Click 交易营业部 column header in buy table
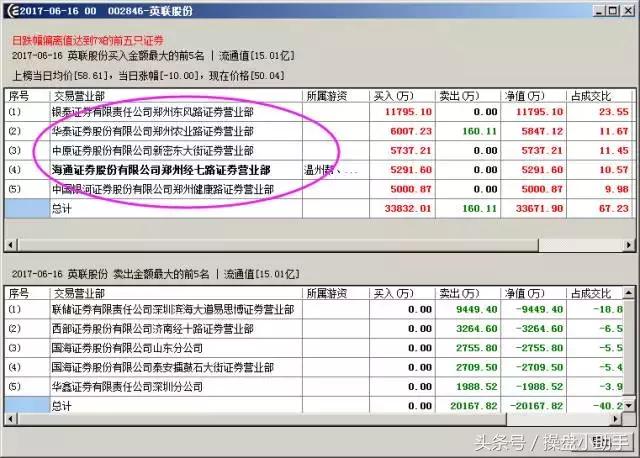The height and width of the screenshot is (458, 640). tap(176, 96)
